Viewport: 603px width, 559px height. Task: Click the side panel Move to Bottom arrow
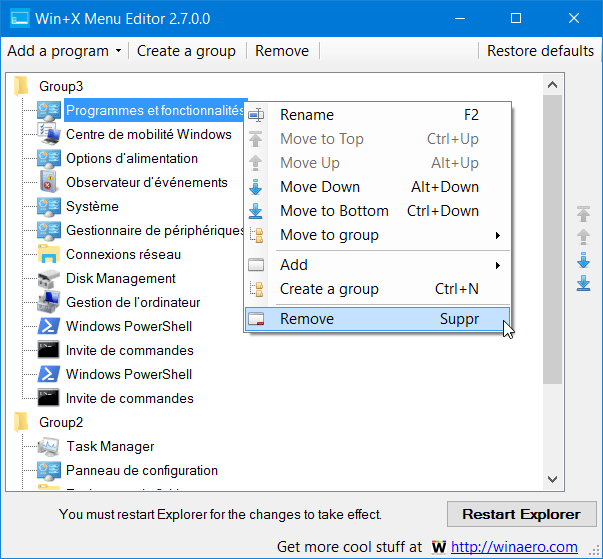click(x=583, y=283)
